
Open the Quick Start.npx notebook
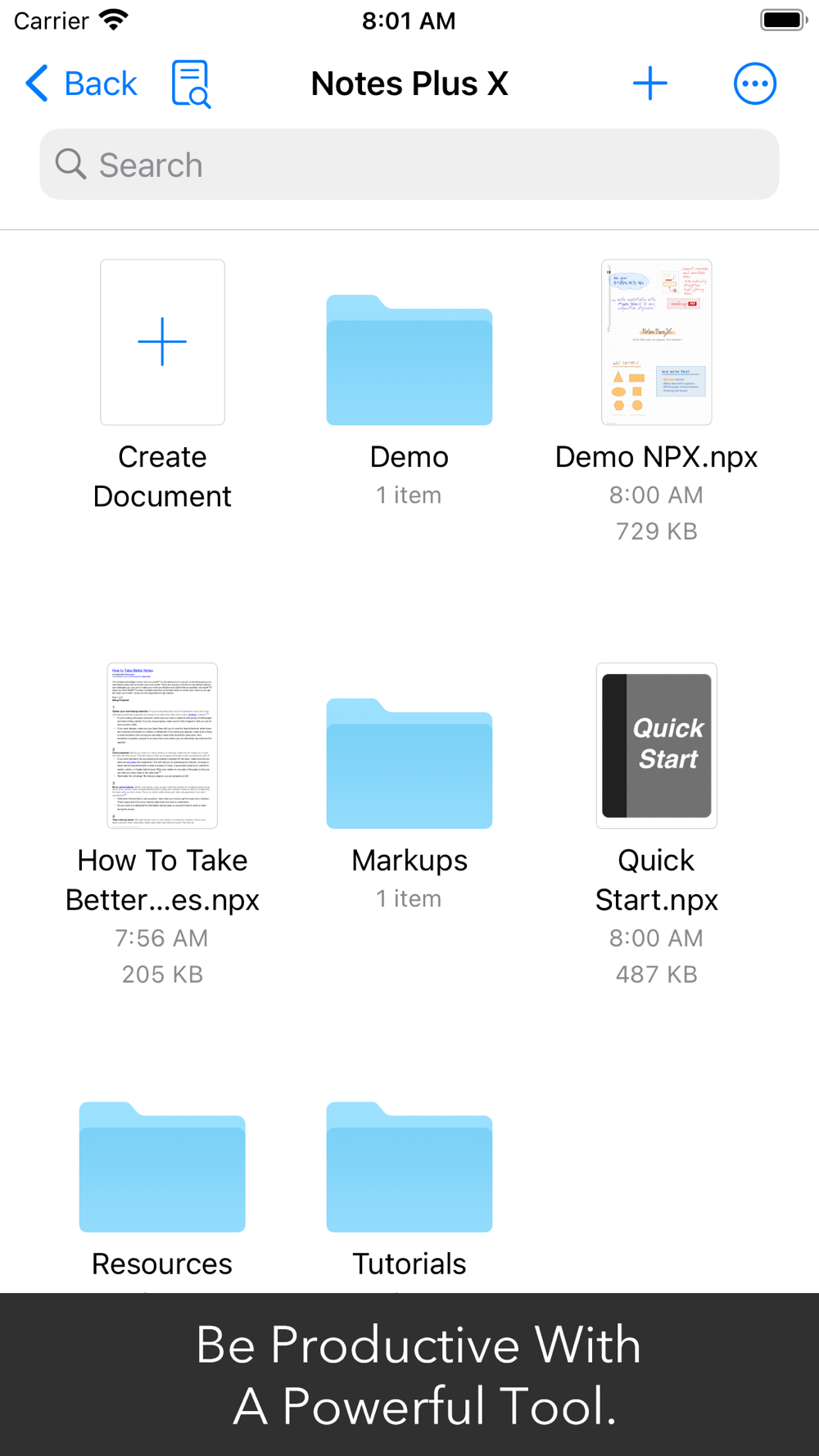(657, 746)
